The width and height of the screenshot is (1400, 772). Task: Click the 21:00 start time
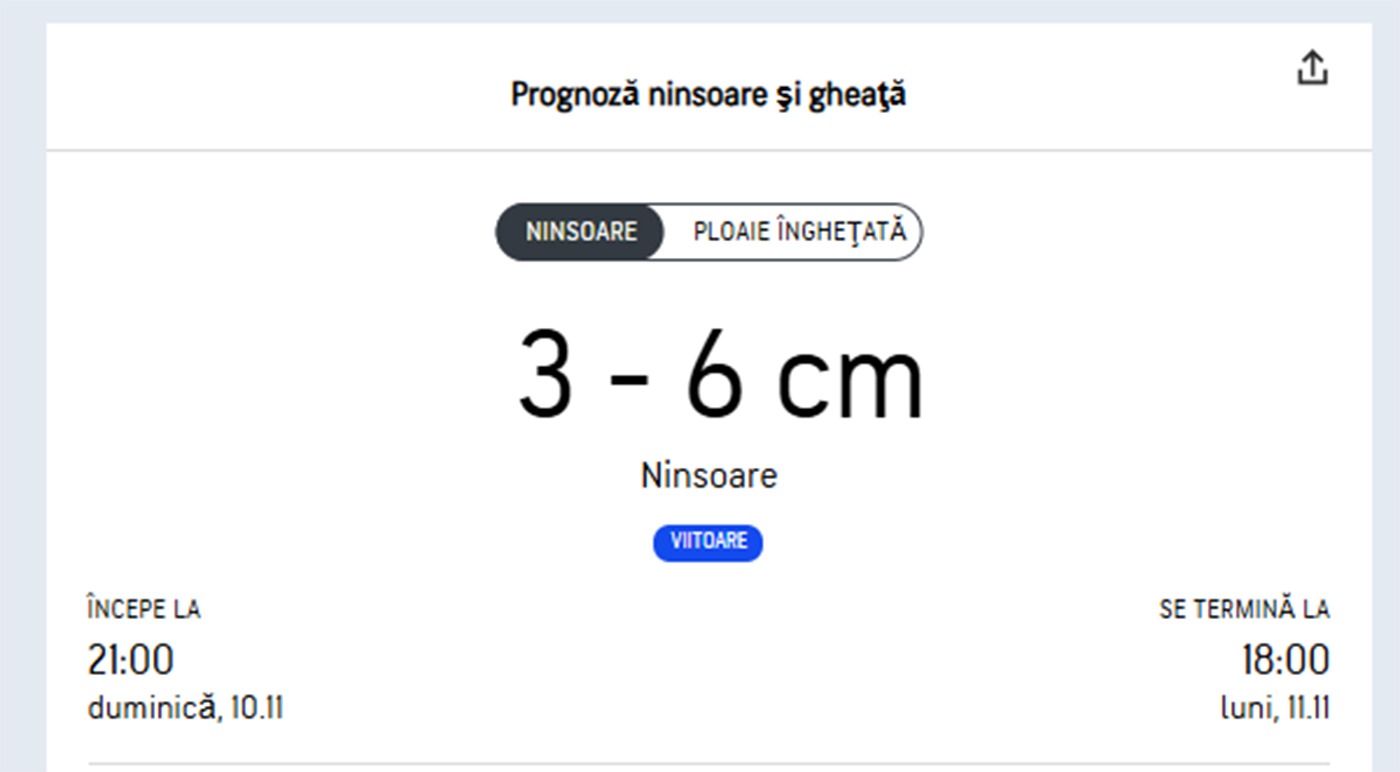131,660
